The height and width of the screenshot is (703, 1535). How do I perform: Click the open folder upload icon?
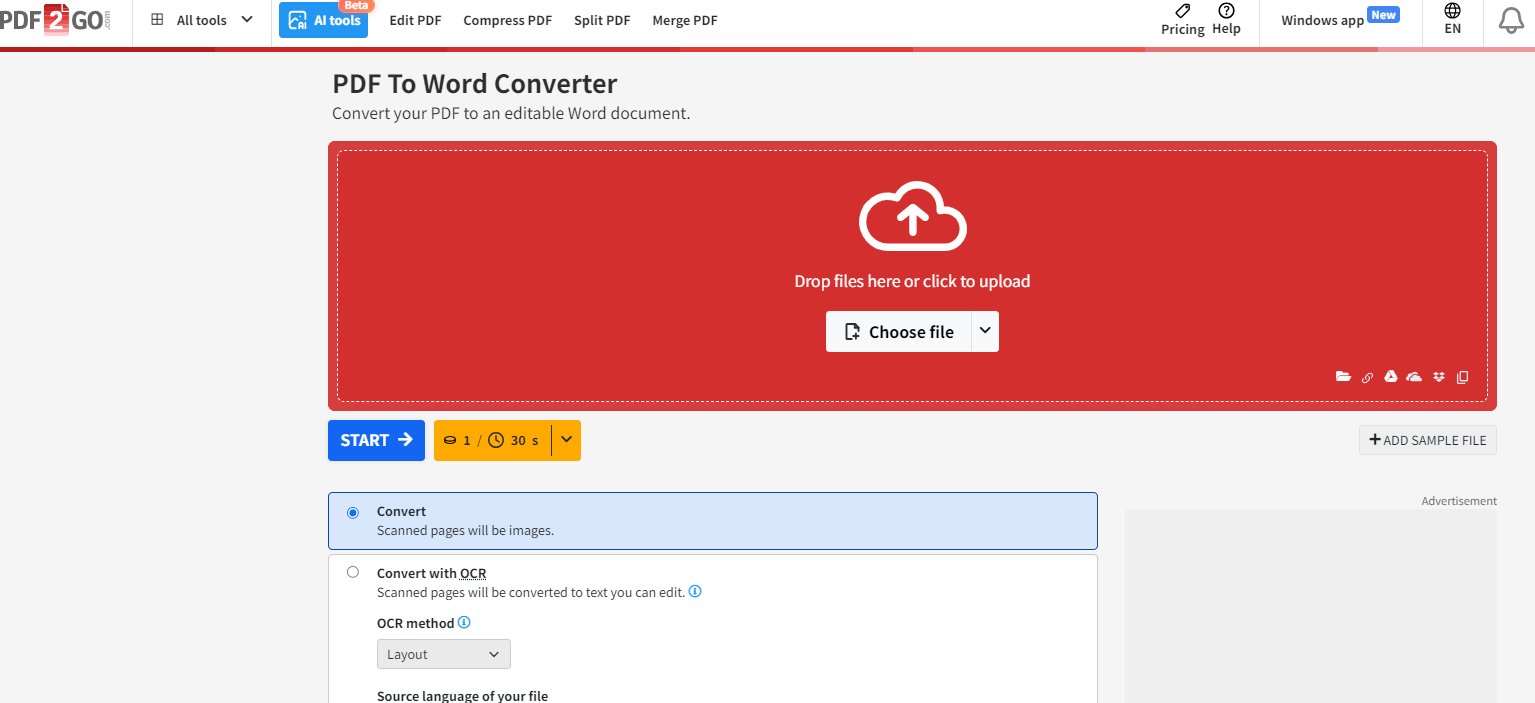1343,377
